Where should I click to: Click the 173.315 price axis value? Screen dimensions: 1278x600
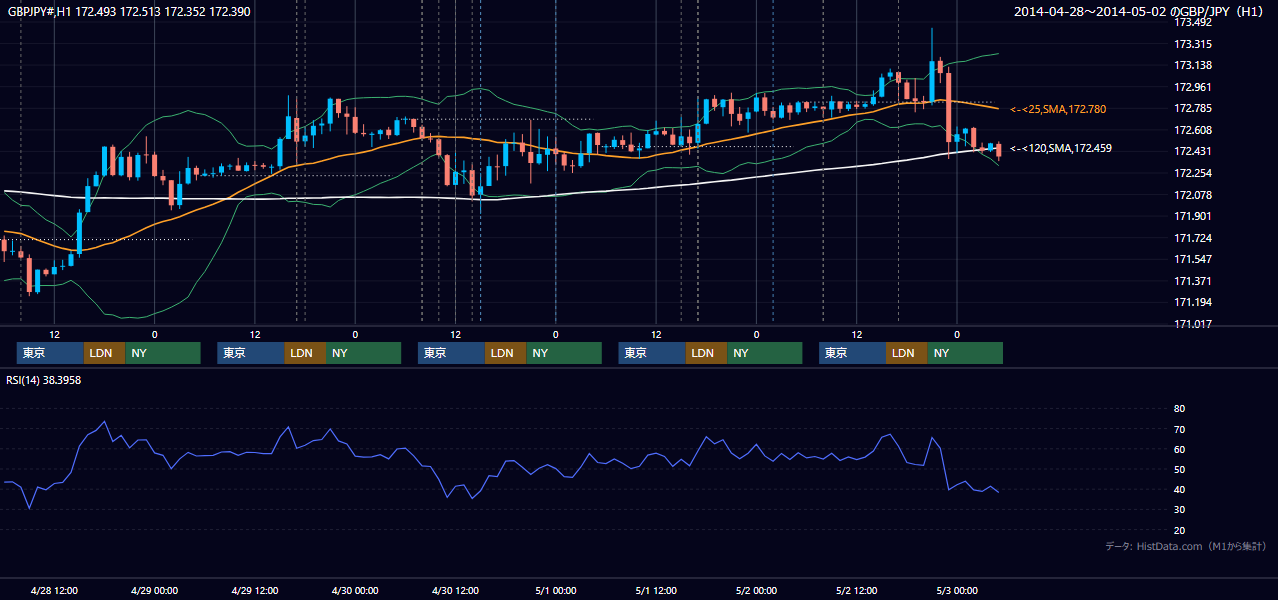tap(1192, 44)
